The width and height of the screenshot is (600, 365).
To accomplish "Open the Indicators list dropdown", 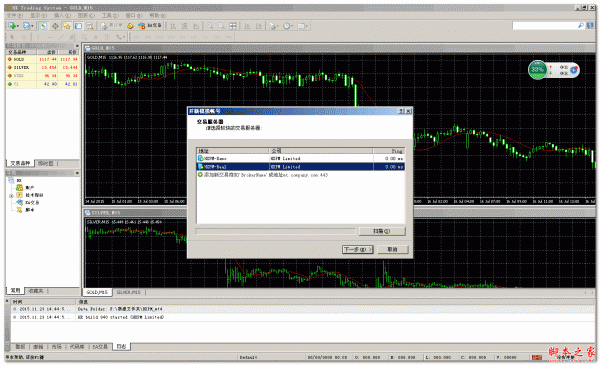I will point(273,26).
